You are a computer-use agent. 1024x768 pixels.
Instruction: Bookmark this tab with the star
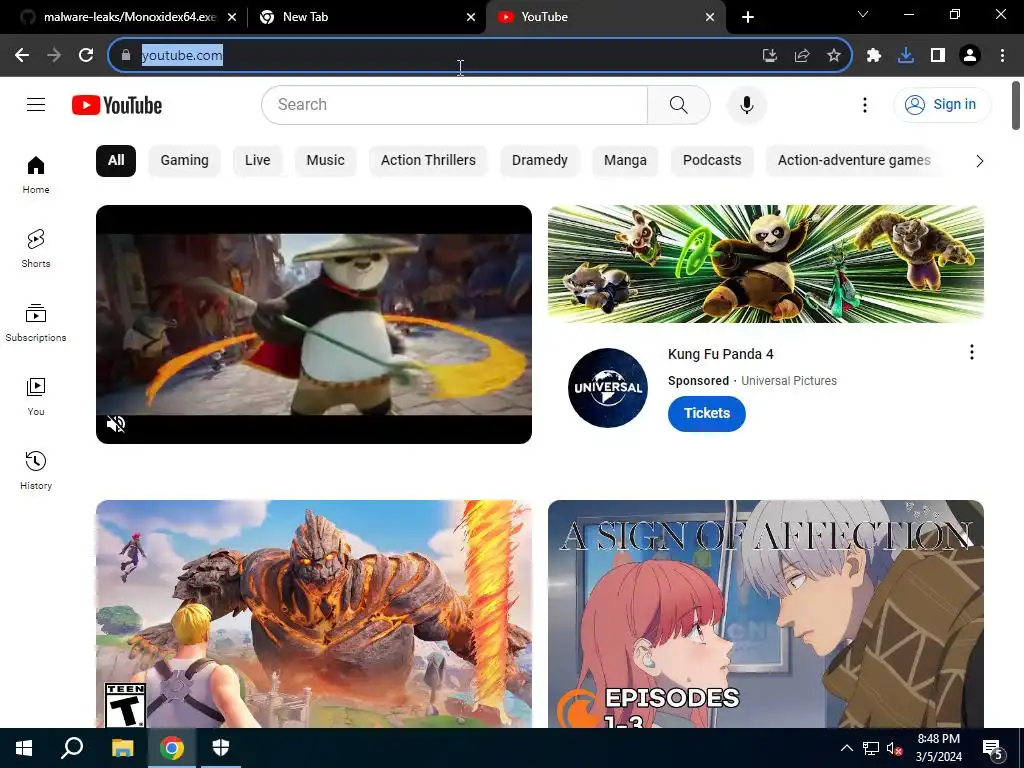click(x=834, y=56)
